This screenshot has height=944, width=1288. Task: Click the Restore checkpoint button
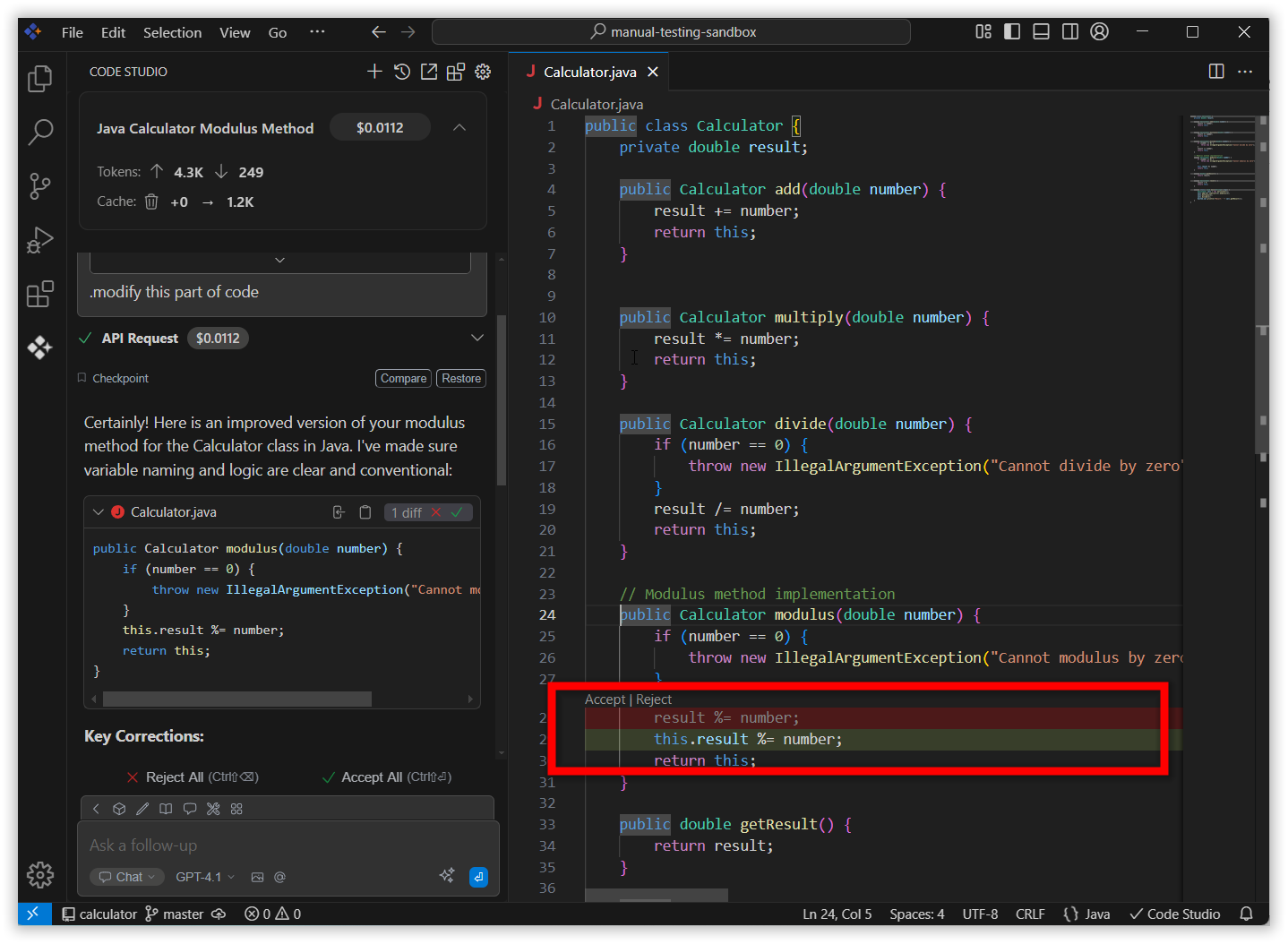(461, 378)
